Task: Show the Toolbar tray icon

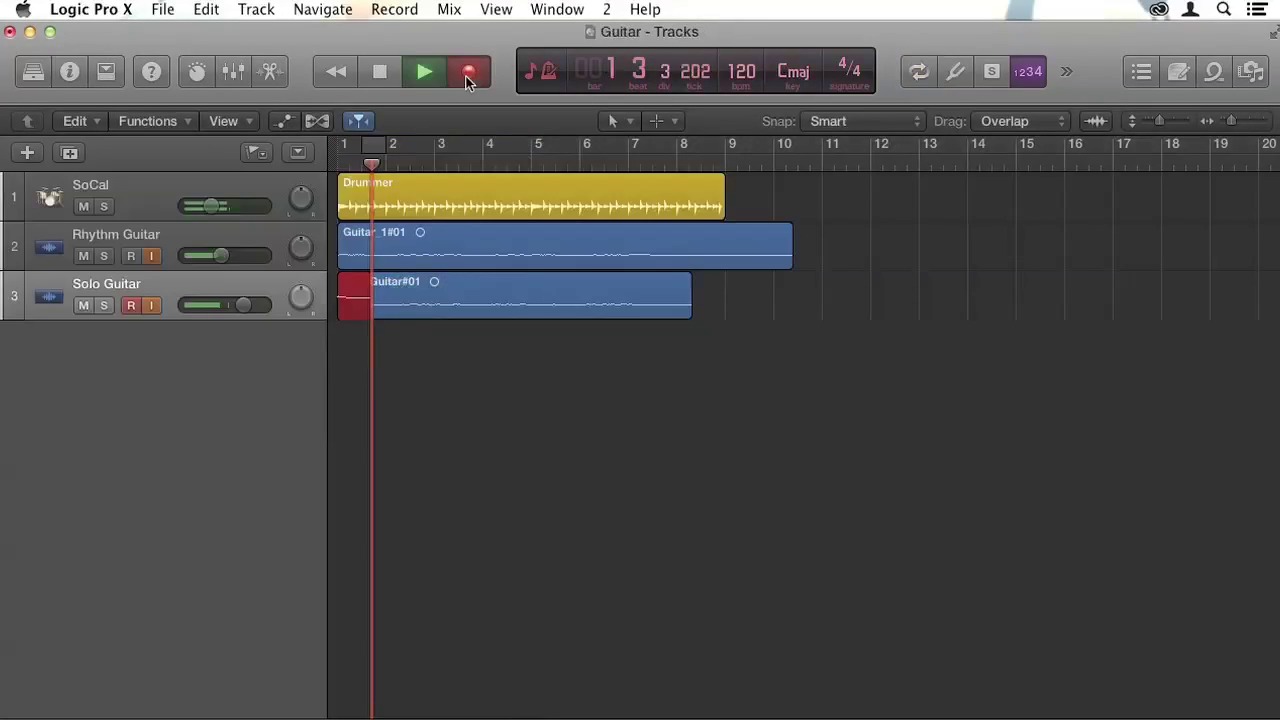Action: 105,71
